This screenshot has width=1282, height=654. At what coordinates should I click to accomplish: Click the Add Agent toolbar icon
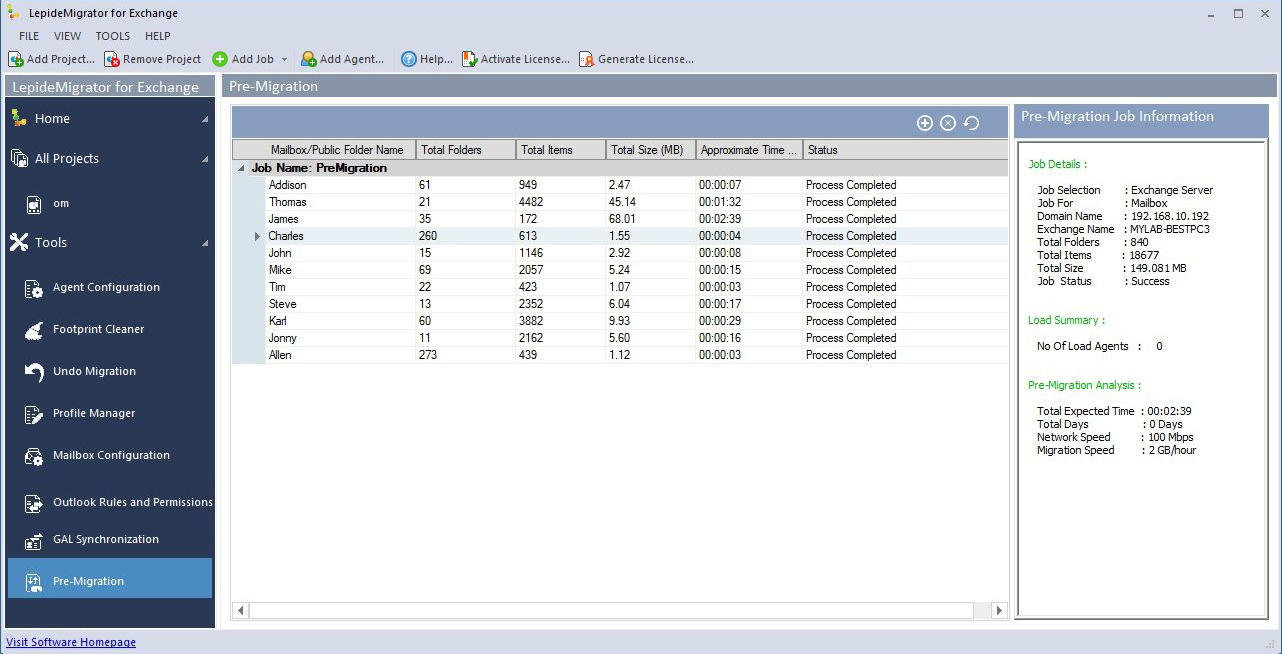coord(308,59)
